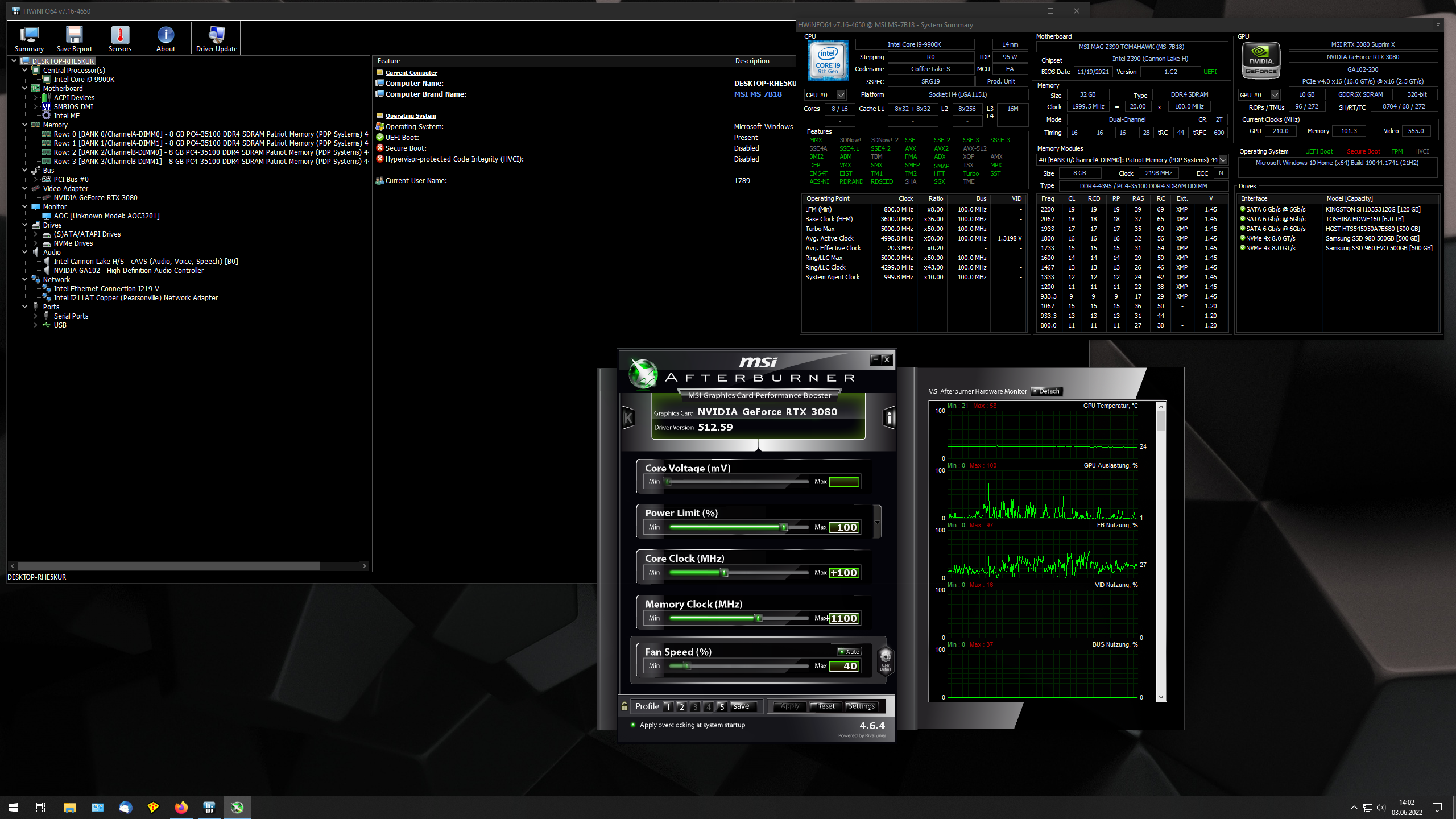
Task: Click the Memory Clock slider handle
Action: coord(758,618)
